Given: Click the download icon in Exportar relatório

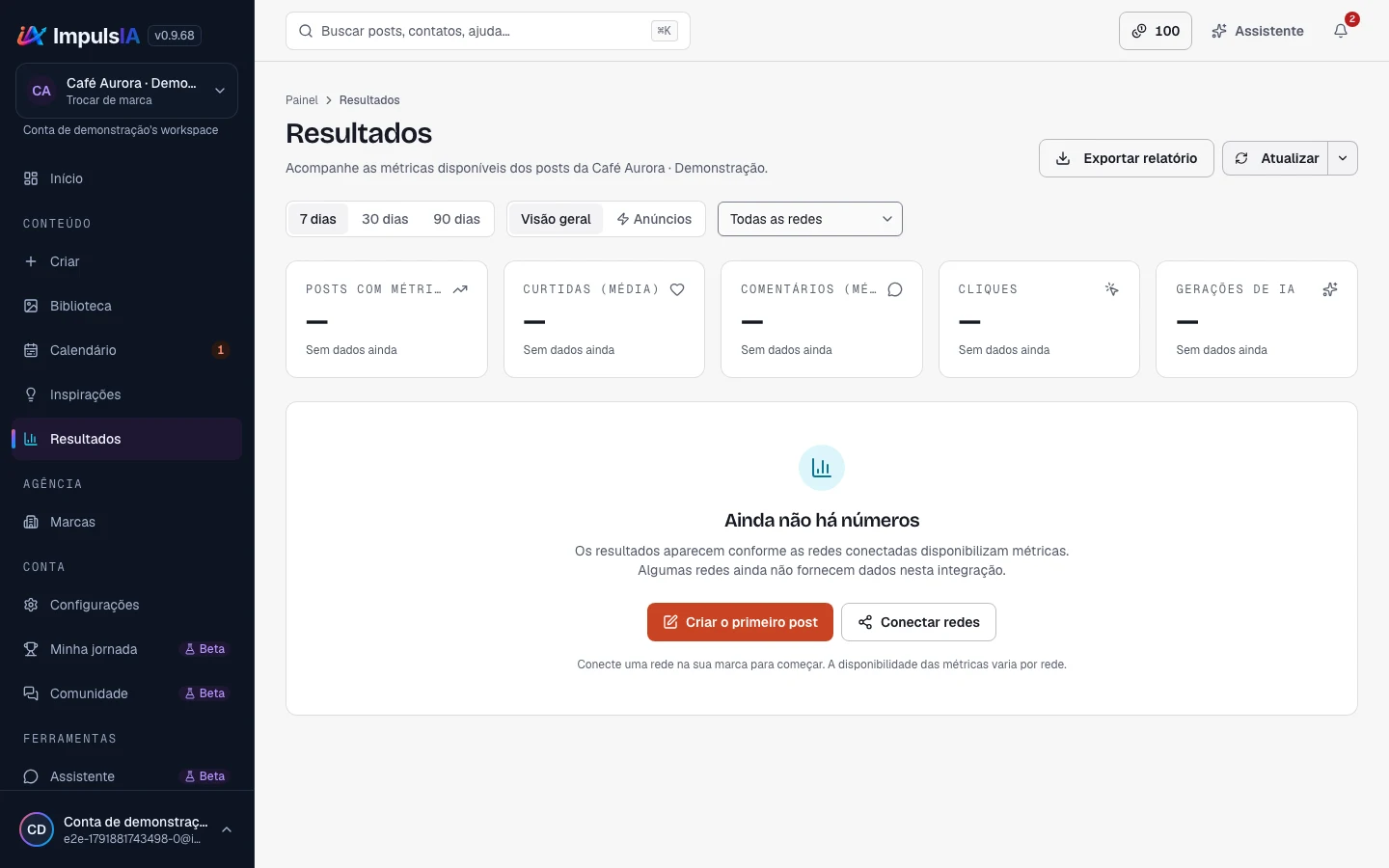Looking at the screenshot, I should [1063, 158].
